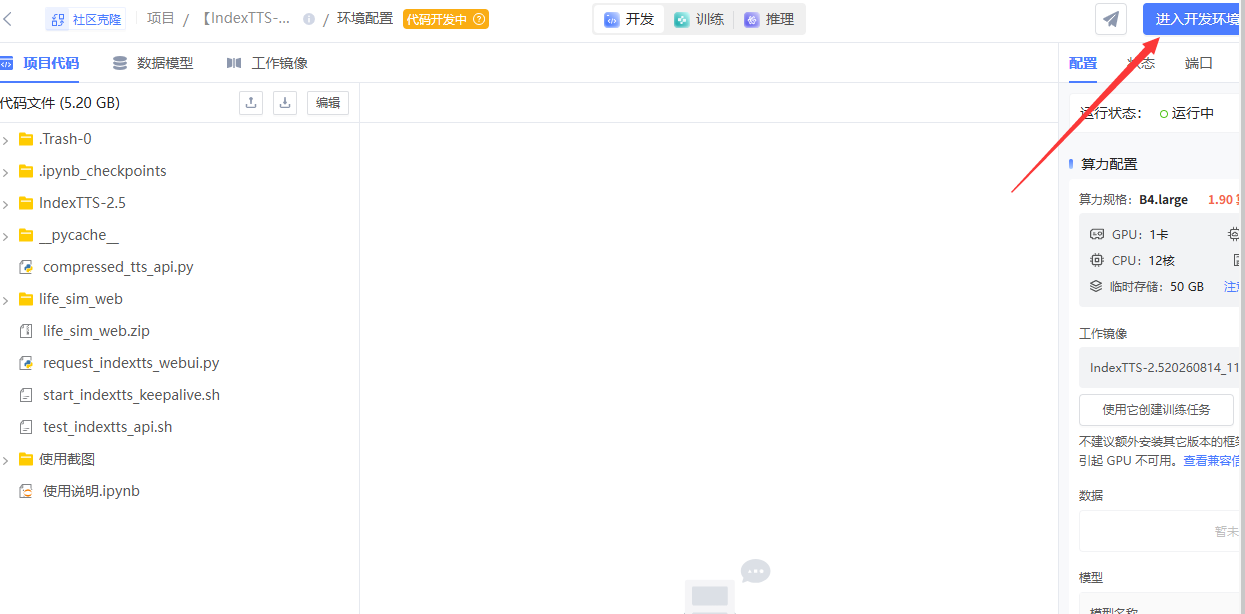Select the .Trash-0 folder name

point(65,139)
